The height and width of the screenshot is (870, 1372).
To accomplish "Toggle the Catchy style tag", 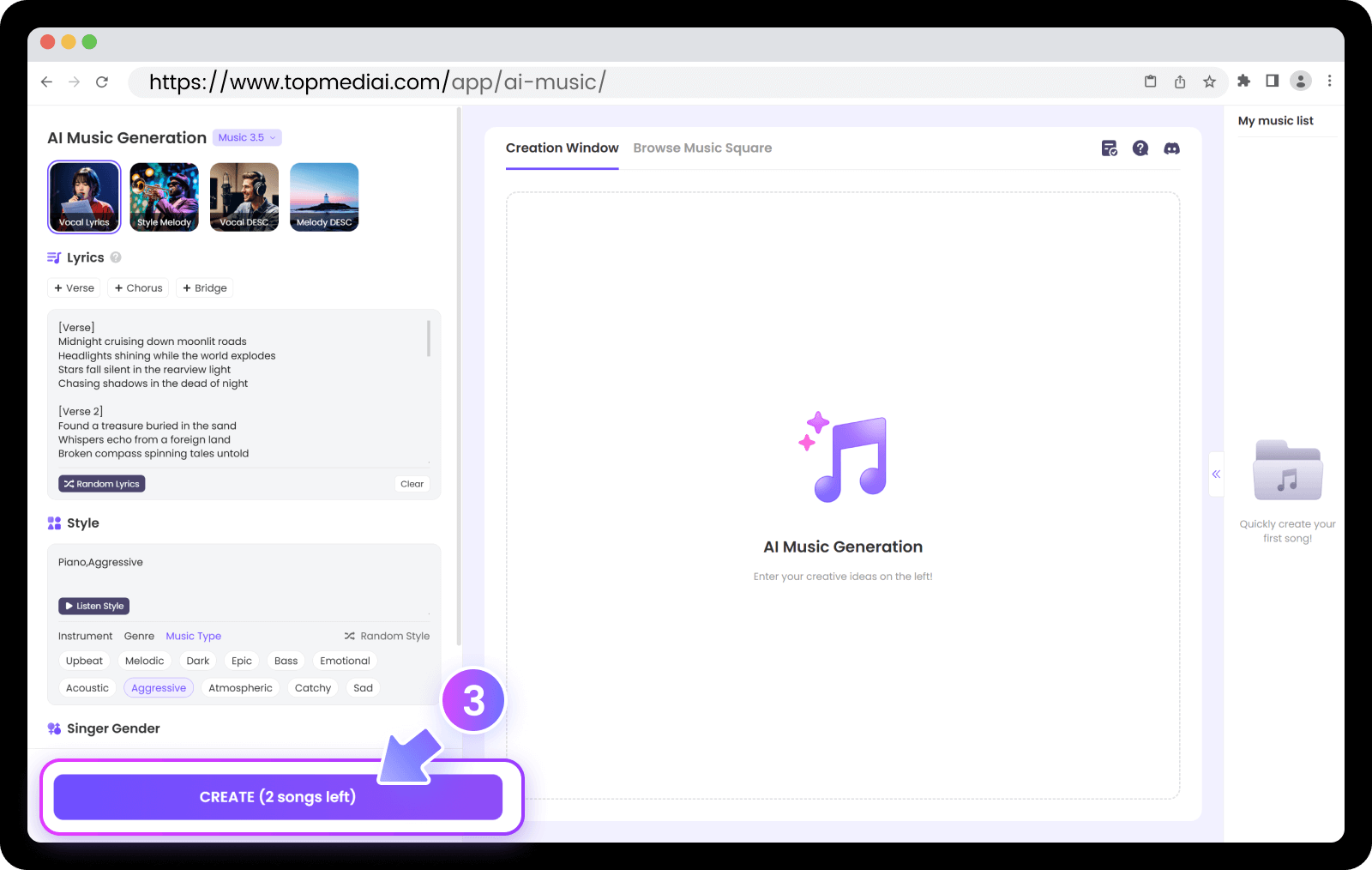I will pos(313,688).
